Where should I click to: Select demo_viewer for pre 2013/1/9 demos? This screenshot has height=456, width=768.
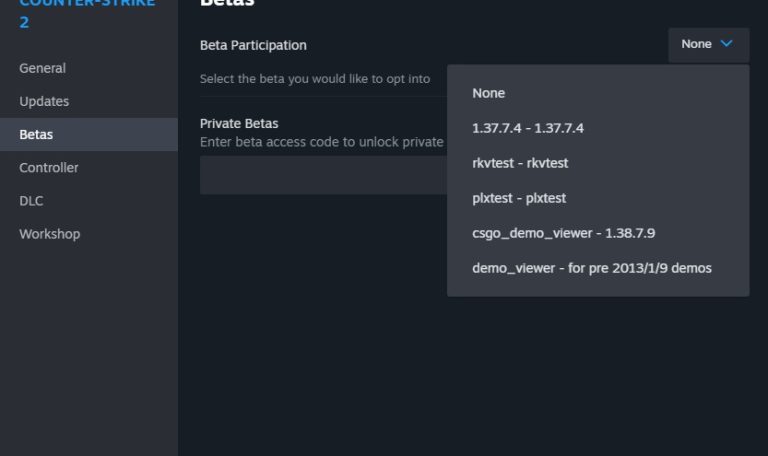click(592, 268)
